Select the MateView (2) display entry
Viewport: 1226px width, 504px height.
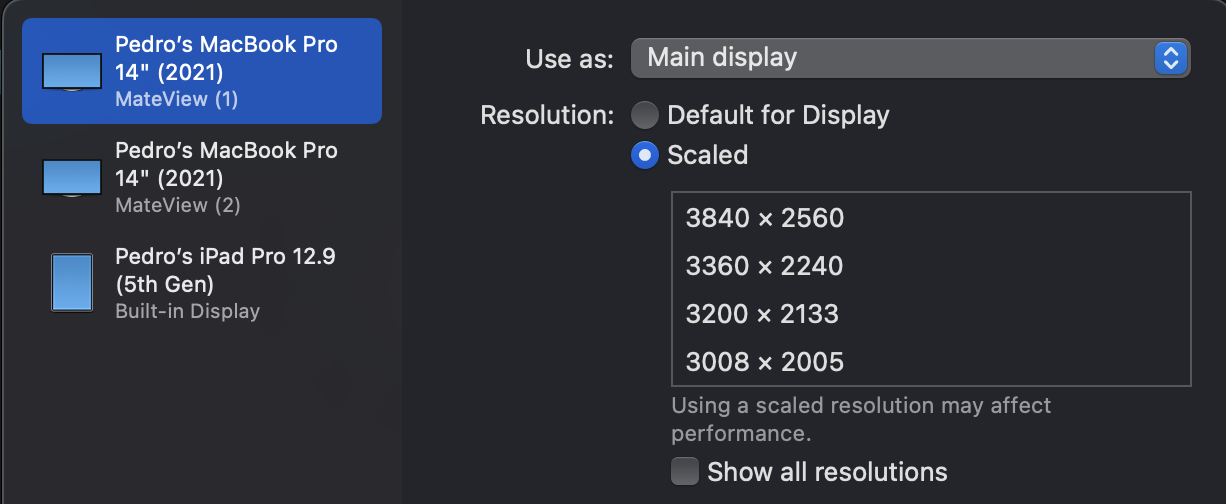click(x=202, y=177)
